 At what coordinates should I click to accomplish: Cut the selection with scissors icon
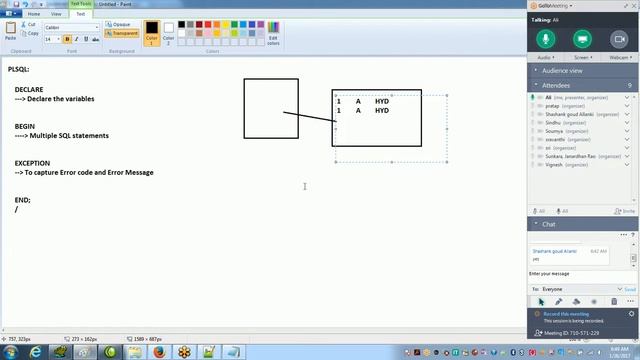[29, 24]
